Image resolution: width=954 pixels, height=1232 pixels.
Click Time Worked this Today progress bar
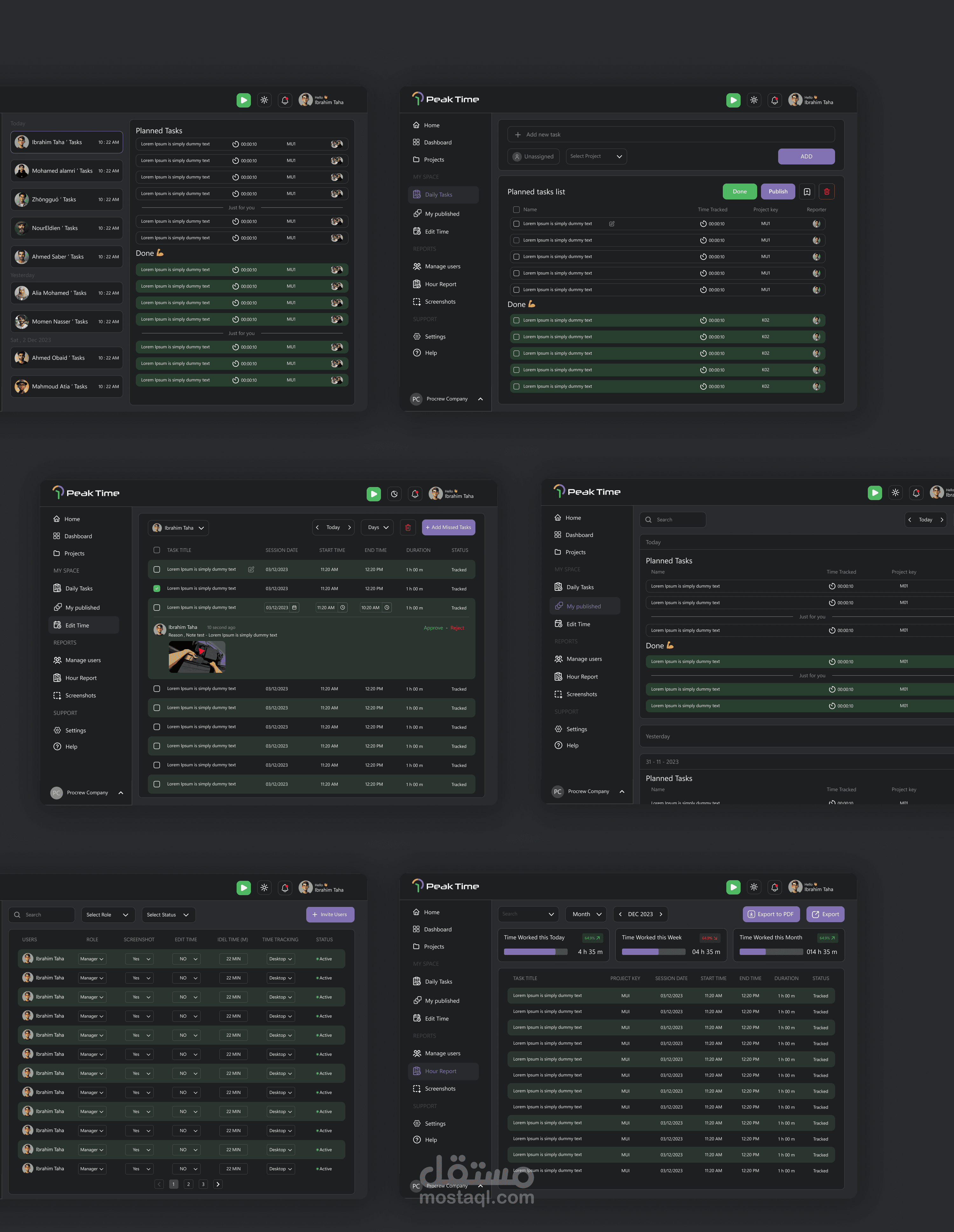pos(536,952)
